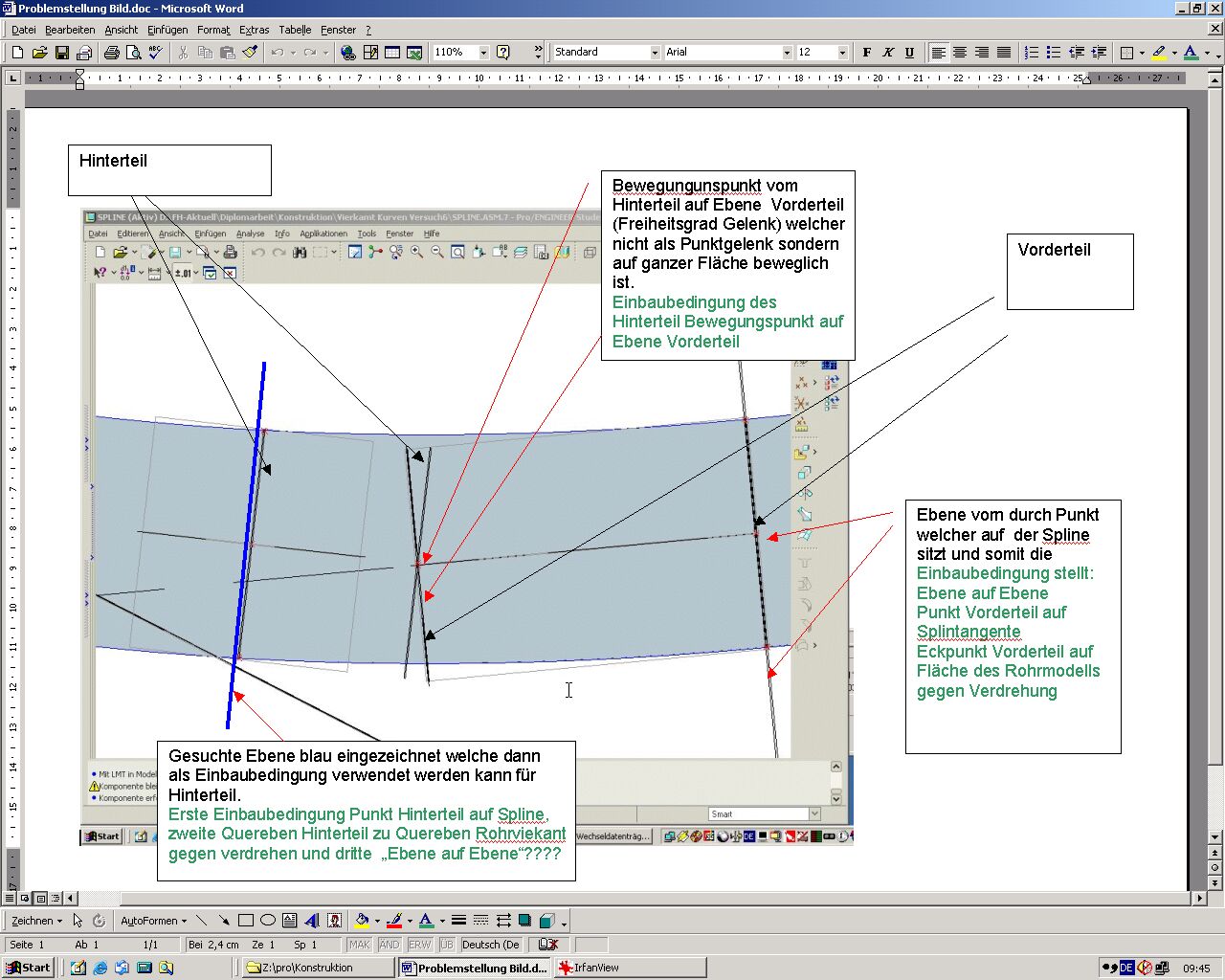Open the Arial font name dropdown

click(787, 53)
